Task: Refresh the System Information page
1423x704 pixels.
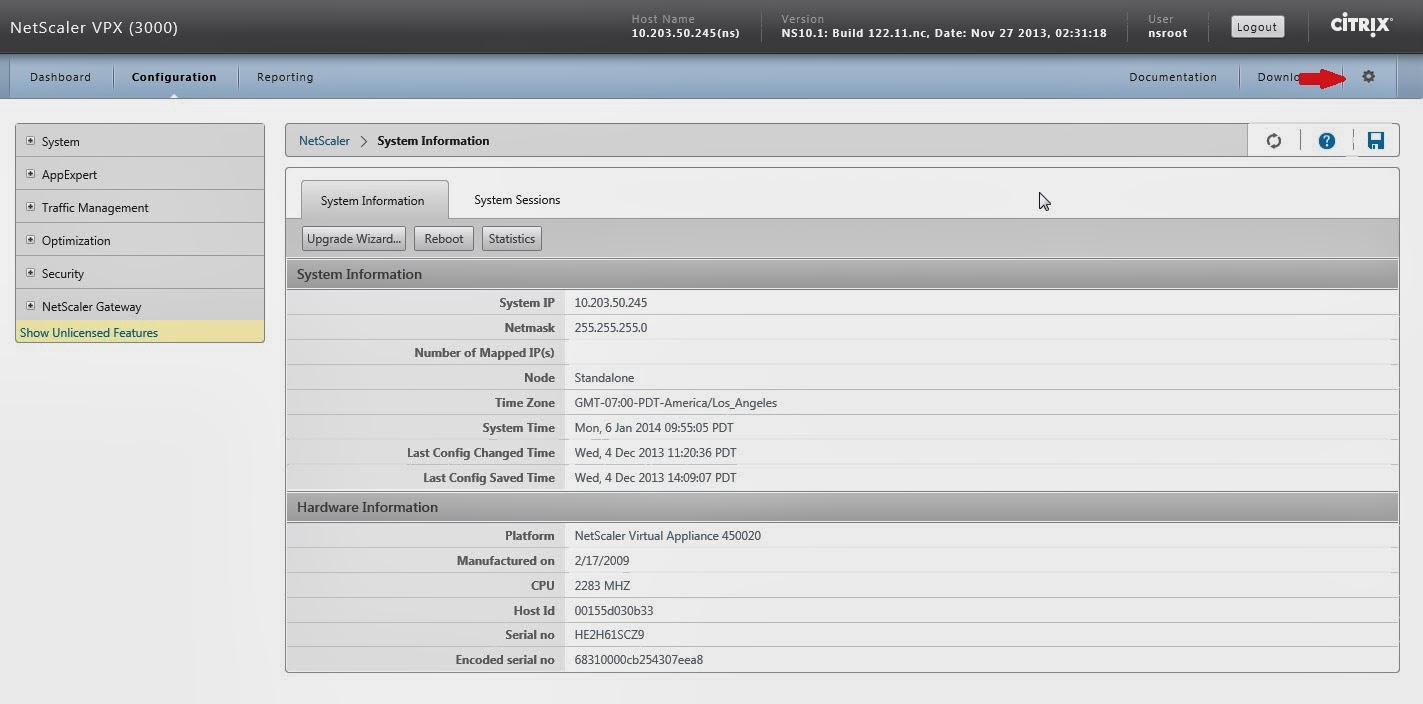Action: (1273, 141)
